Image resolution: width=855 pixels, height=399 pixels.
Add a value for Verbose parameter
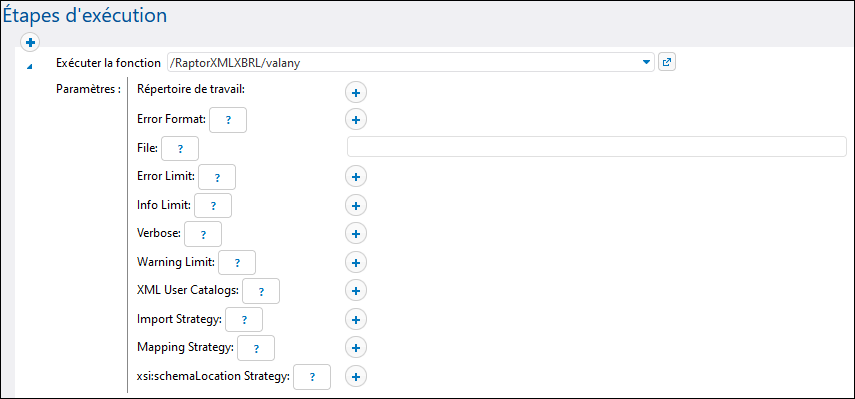[x=356, y=234]
